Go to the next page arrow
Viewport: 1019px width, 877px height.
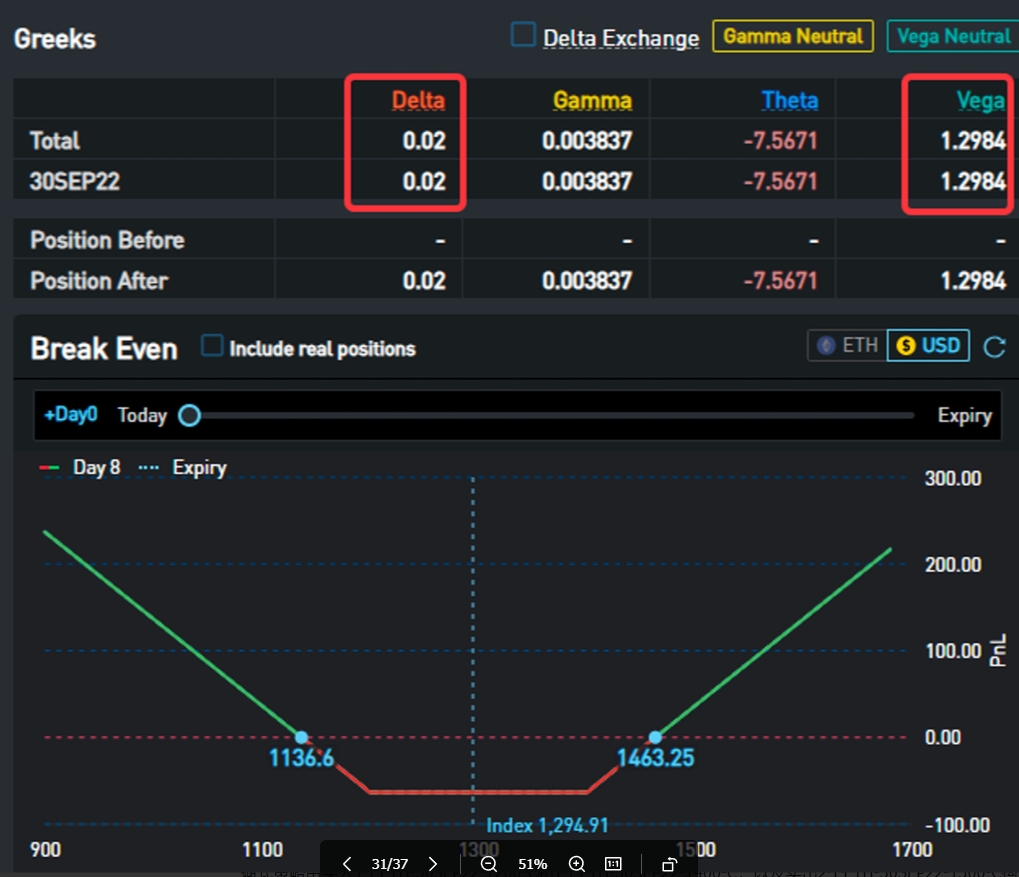pos(432,864)
